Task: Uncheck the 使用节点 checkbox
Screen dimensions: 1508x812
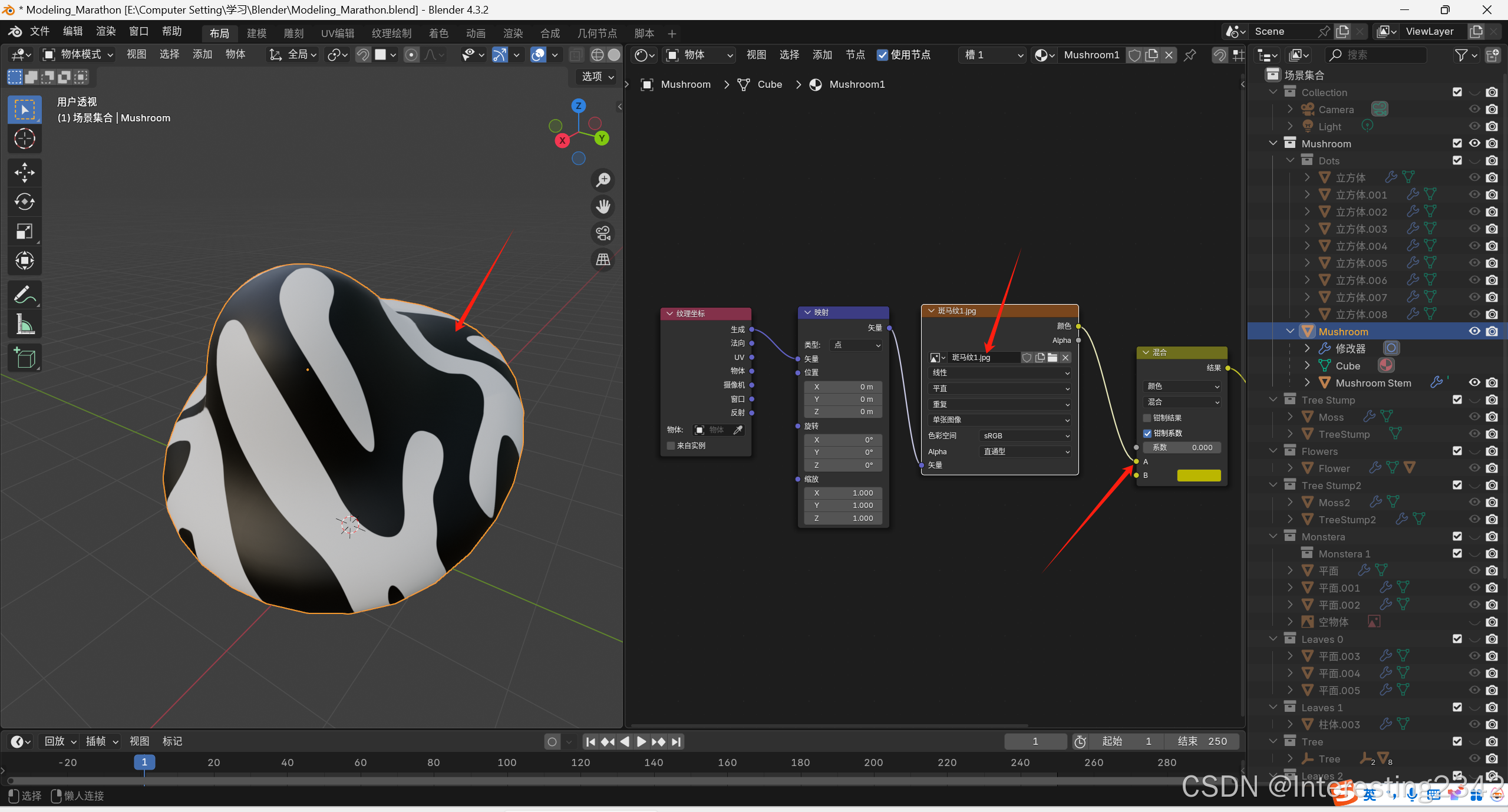Action: pos(882,55)
